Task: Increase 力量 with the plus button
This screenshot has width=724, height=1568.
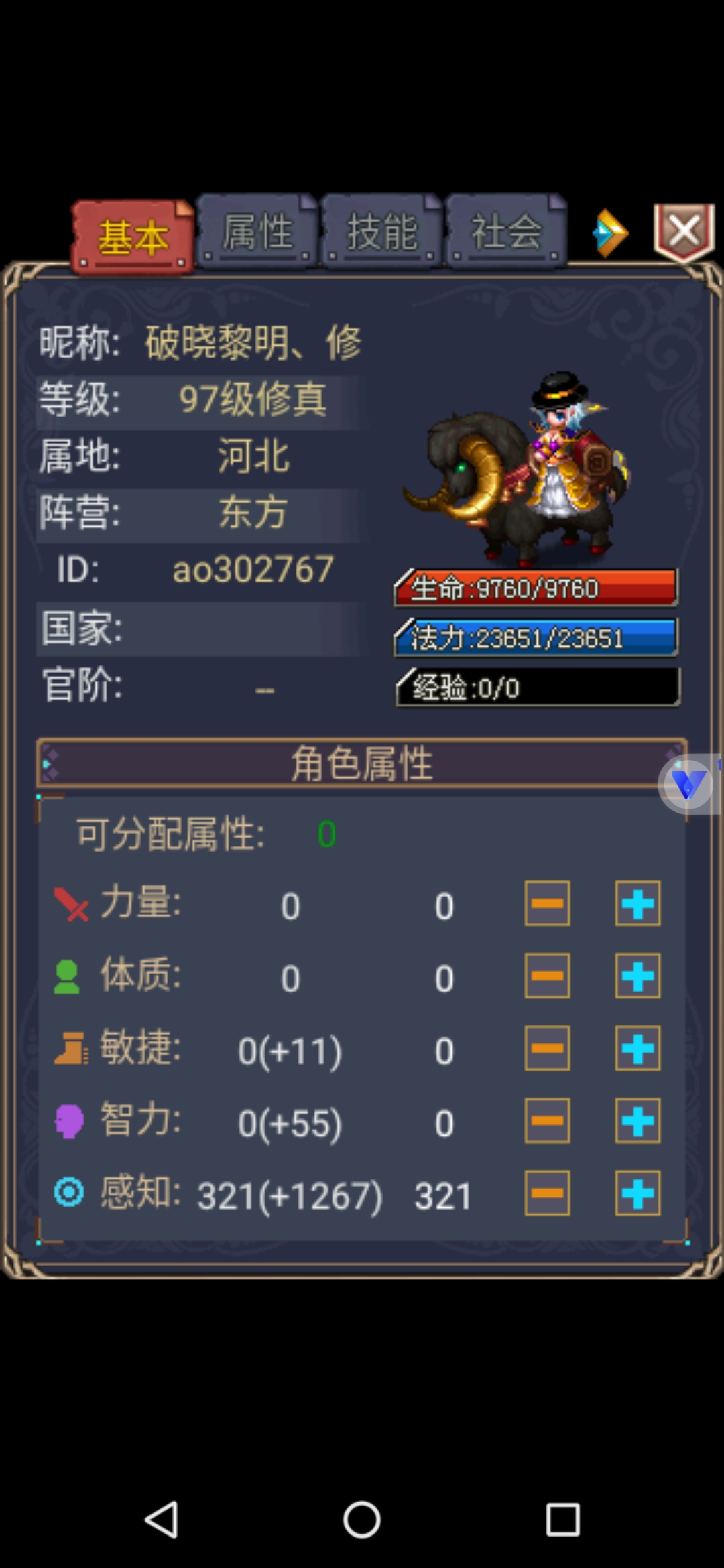Action: point(638,903)
